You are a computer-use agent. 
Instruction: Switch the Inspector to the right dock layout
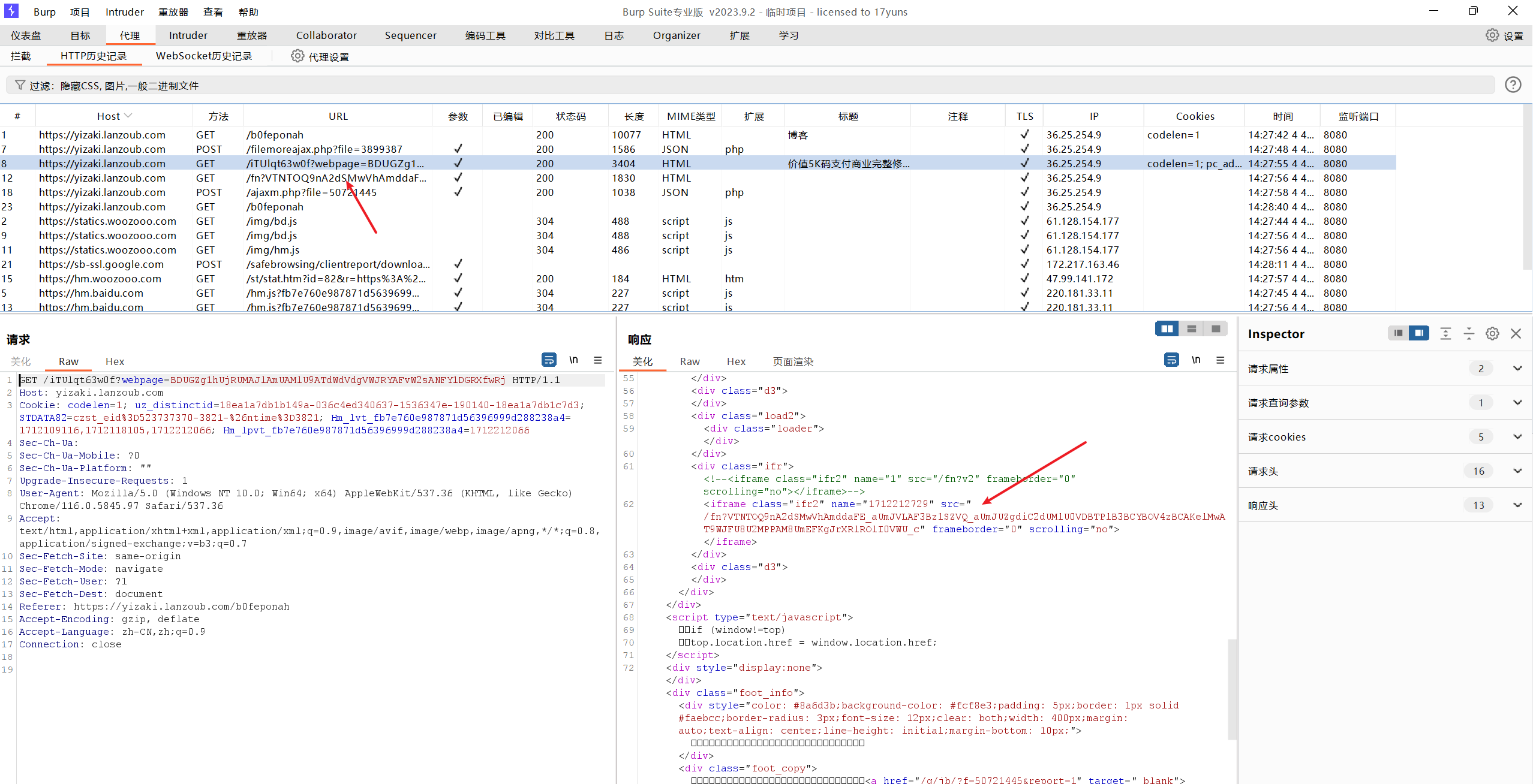(x=1419, y=333)
